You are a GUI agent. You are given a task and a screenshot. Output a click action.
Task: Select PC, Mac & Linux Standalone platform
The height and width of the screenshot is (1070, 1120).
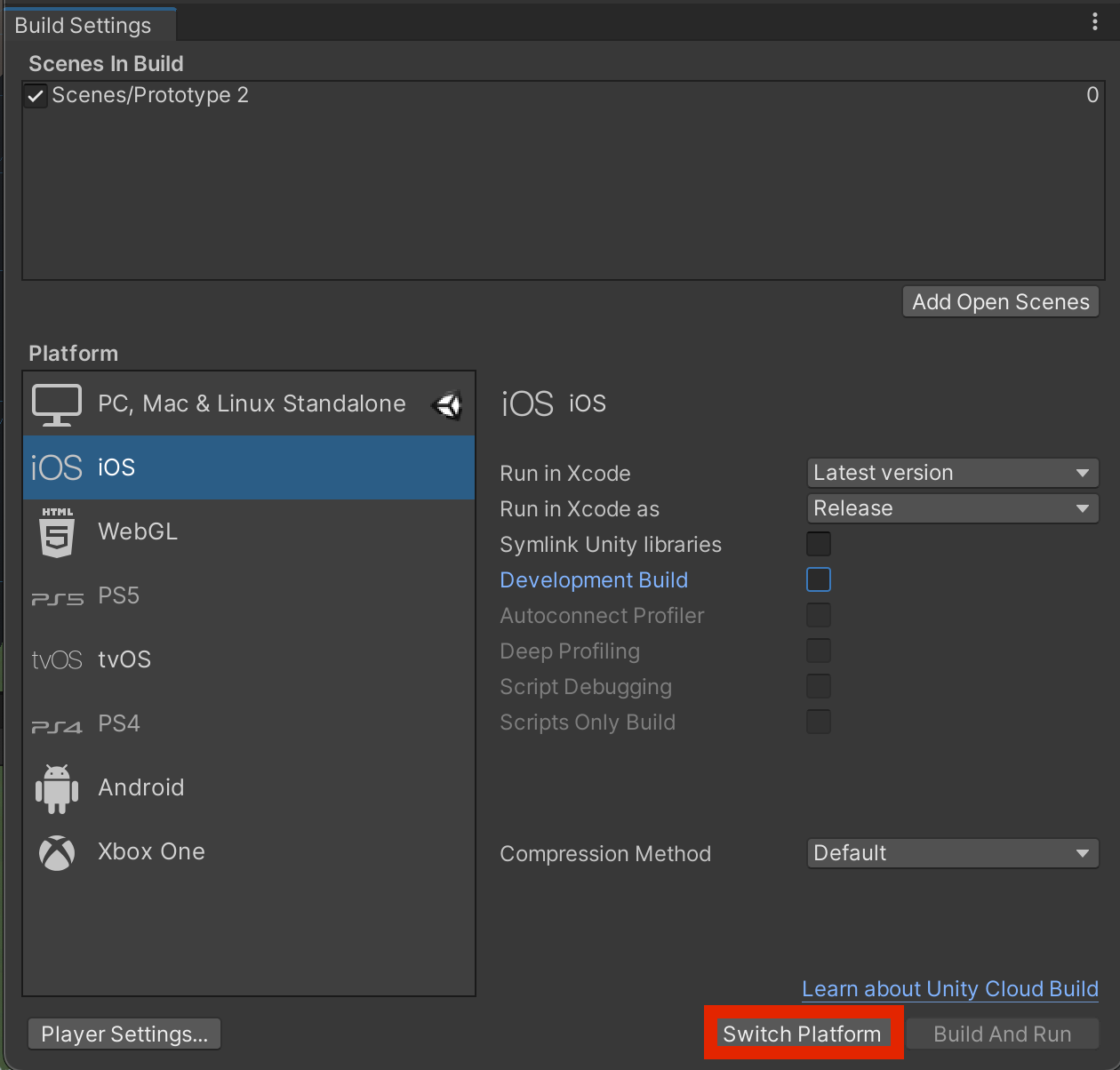tap(249, 403)
